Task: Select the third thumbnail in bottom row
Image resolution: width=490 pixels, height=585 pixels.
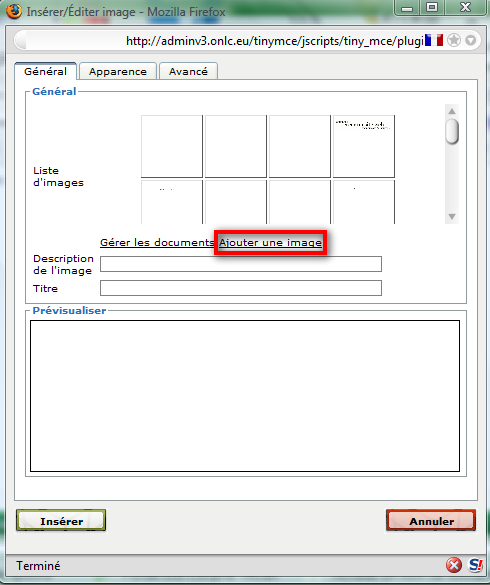Action: (300, 202)
